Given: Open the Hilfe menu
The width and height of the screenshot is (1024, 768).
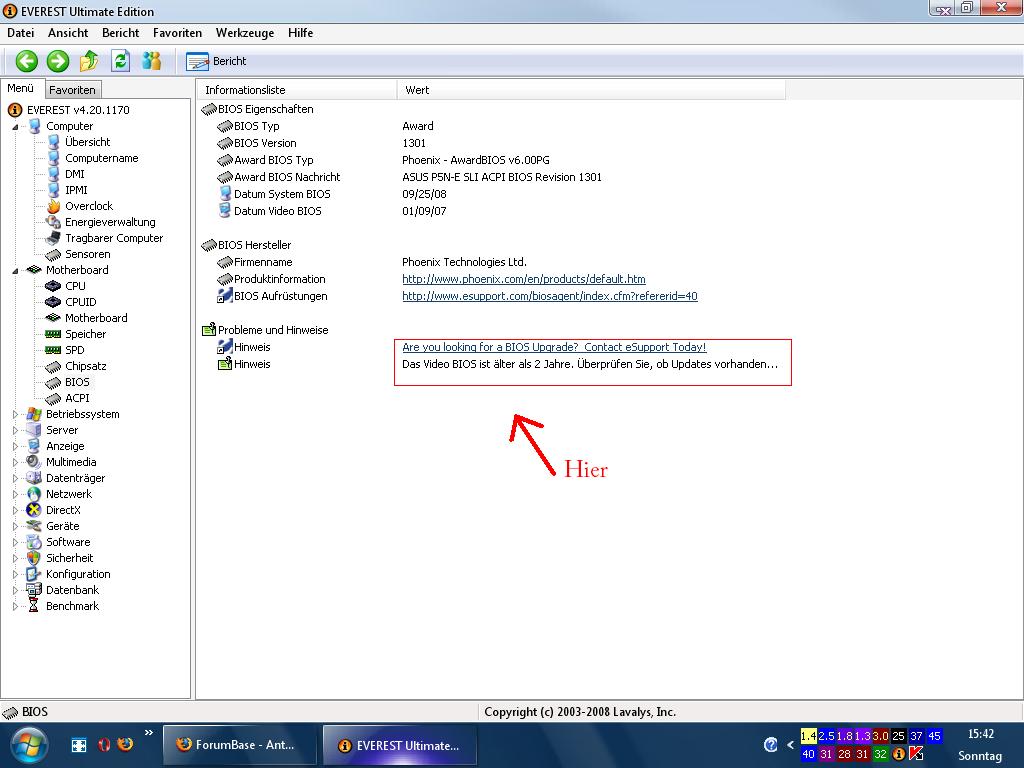Looking at the screenshot, I should 300,33.
